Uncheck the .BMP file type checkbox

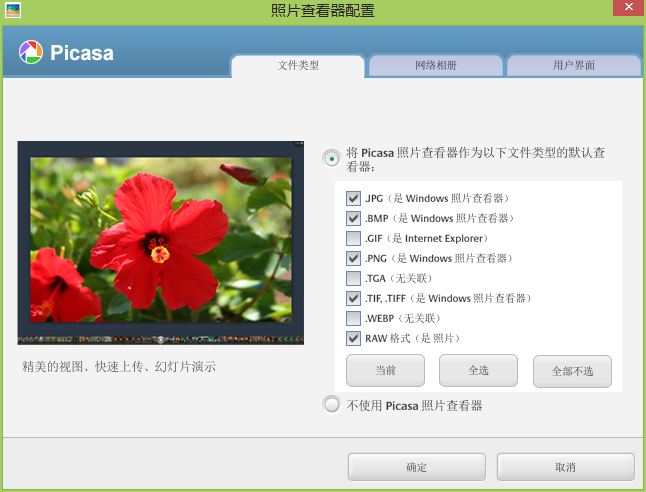tap(353, 218)
